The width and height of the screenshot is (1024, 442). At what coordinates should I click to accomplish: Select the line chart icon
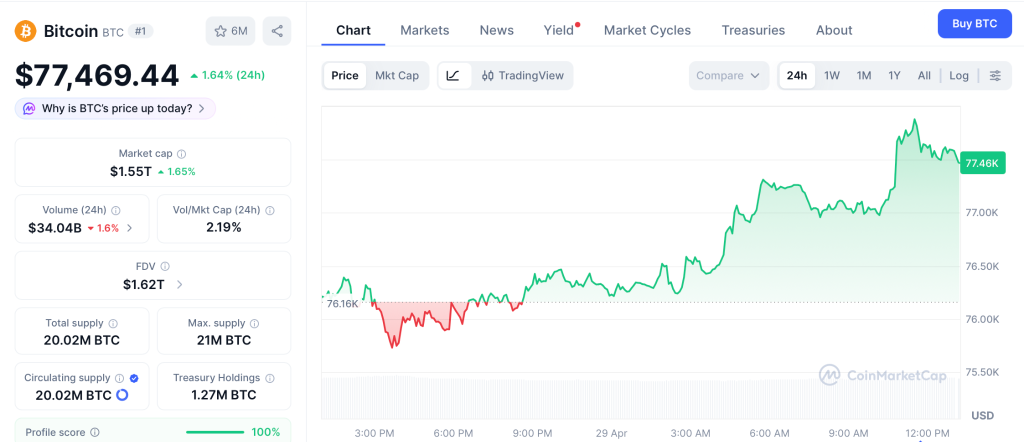(453, 76)
